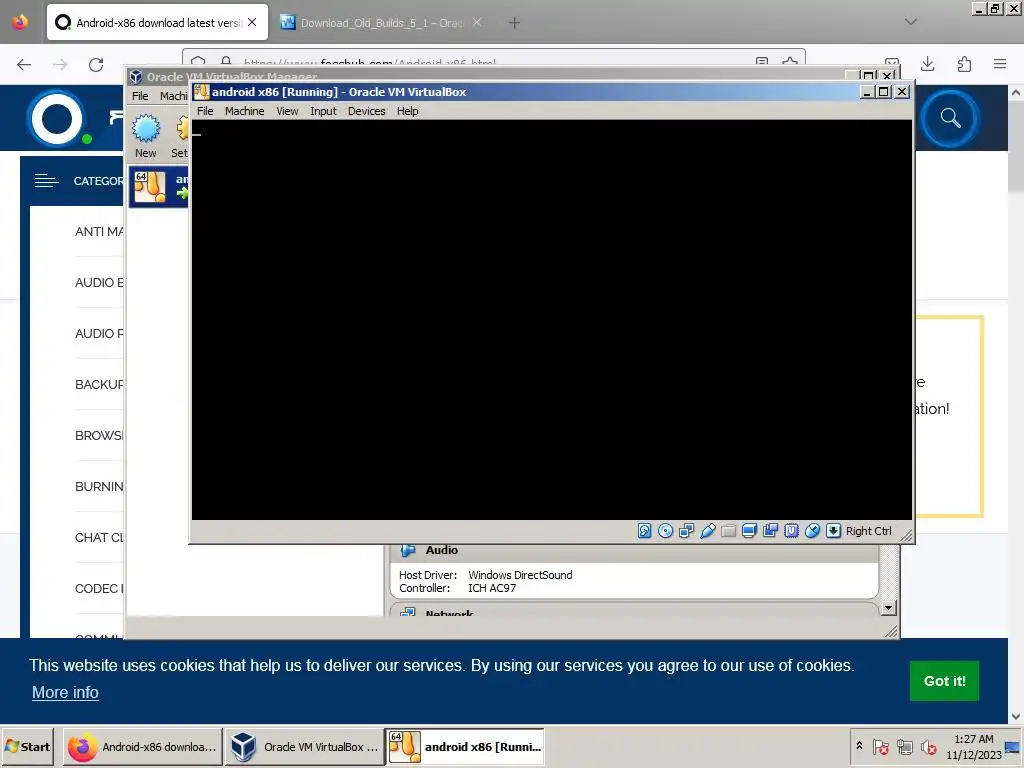Image resolution: width=1024 pixels, height=768 pixels.
Task: Click the shared folders icon in VM status bar
Action: pos(728,531)
